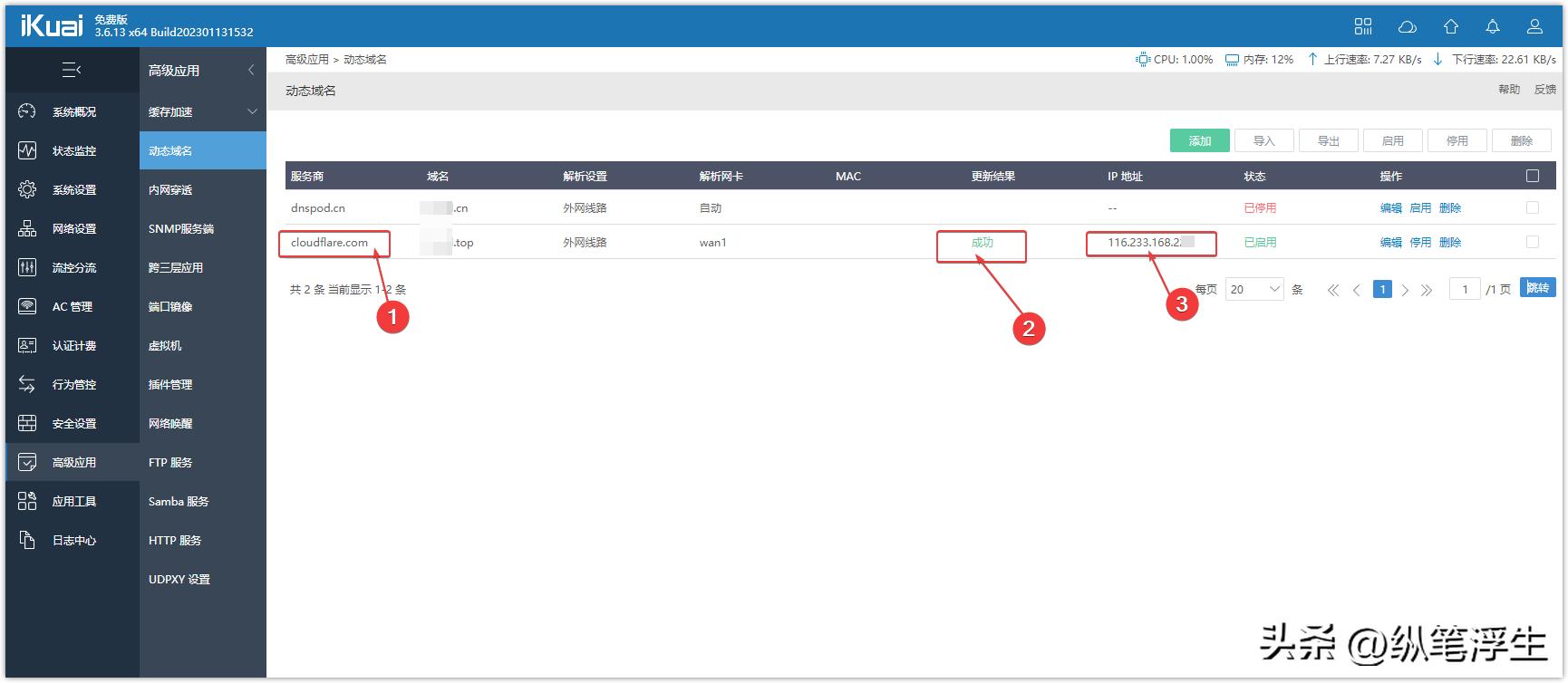Screen dimensions: 1568x683
Task: Click the 系统概况 dashboard icon
Action: [x=27, y=111]
